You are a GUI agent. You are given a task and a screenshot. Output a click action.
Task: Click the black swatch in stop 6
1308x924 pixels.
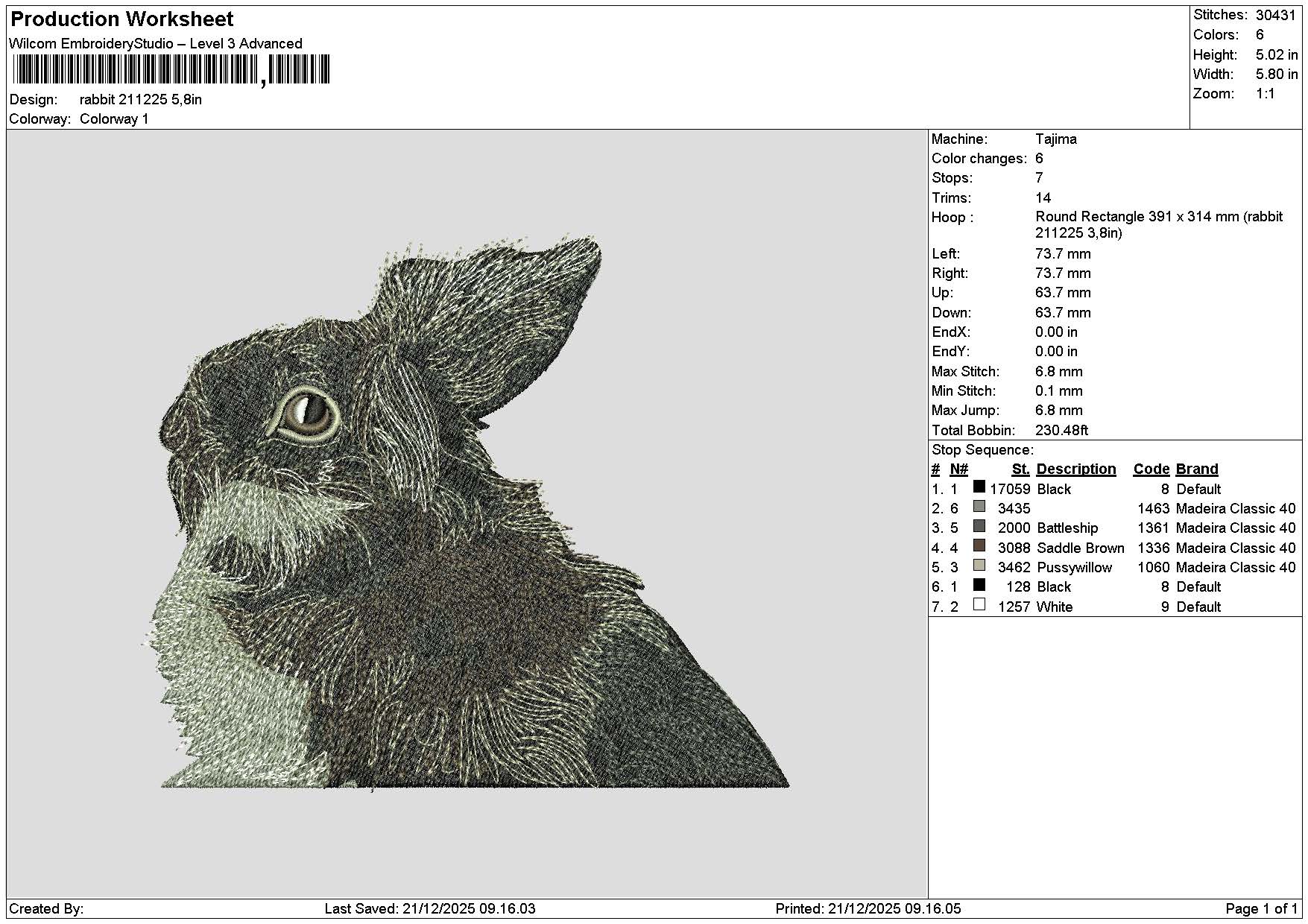979,585
